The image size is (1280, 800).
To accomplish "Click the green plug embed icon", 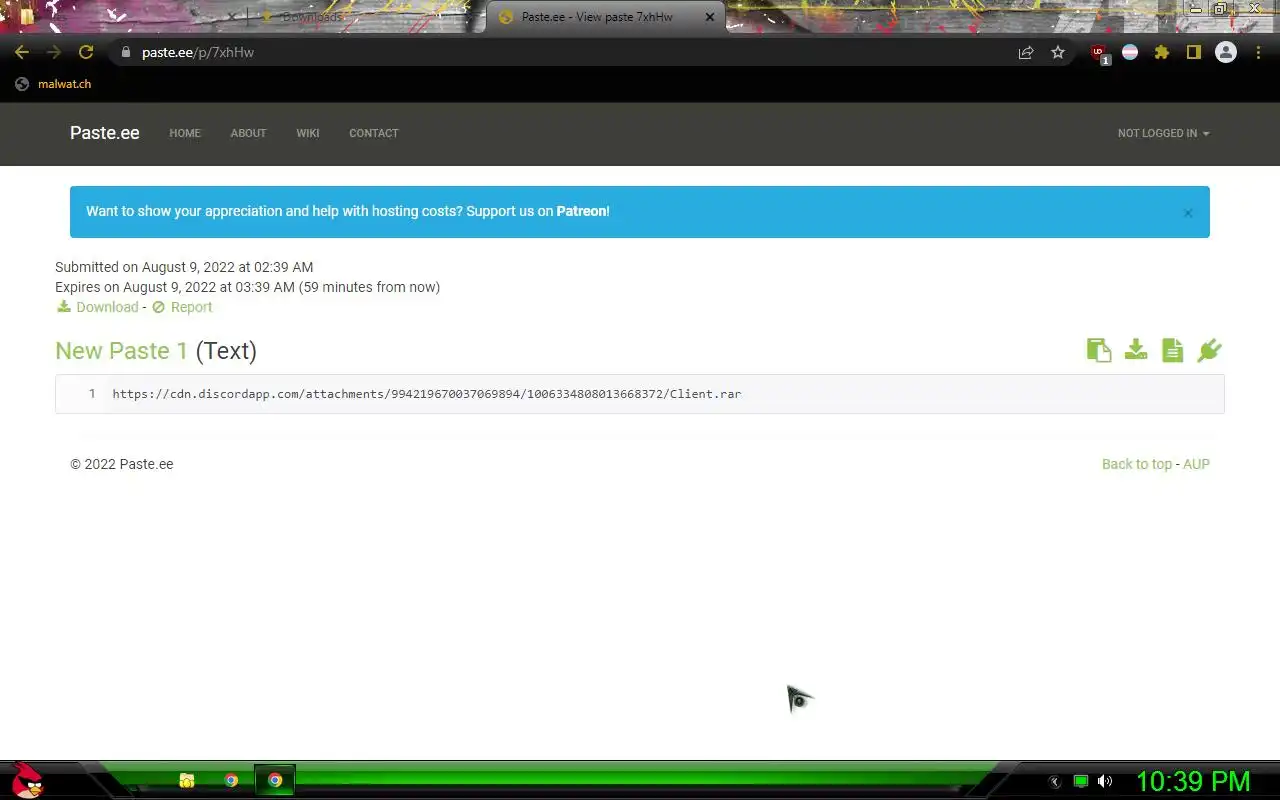I will point(1209,350).
